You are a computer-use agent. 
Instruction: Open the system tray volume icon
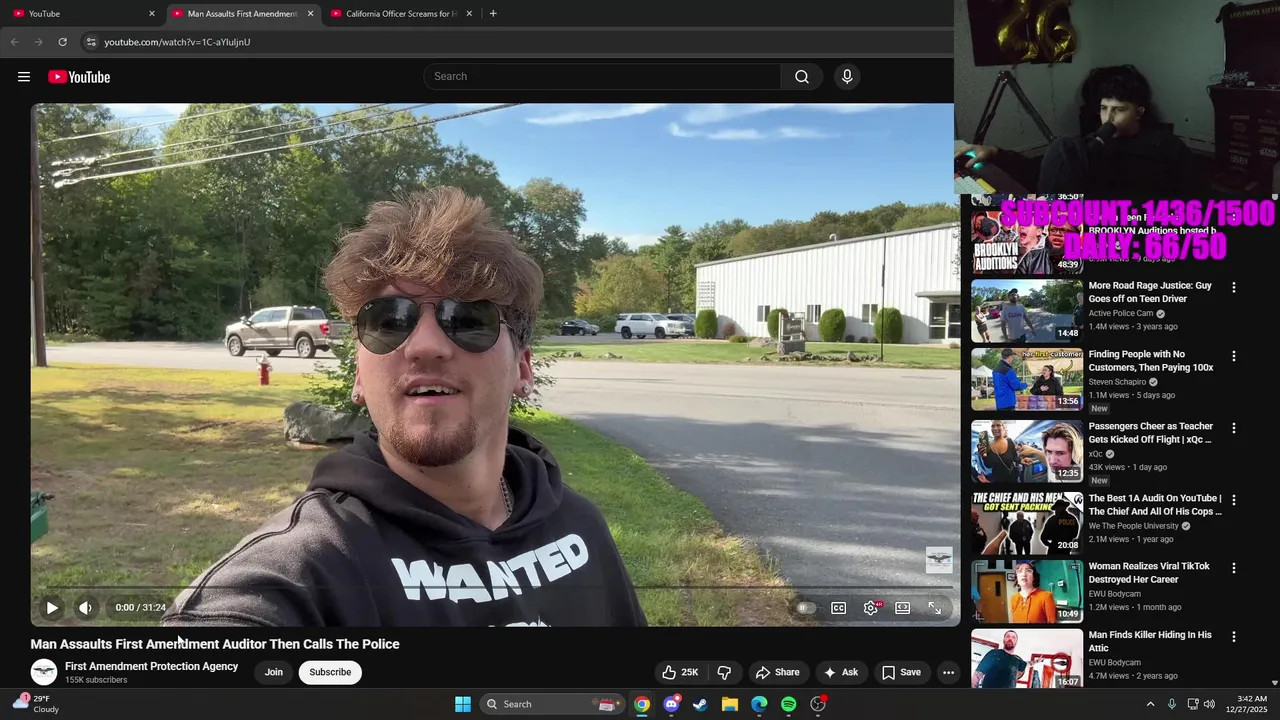tap(1209, 704)
